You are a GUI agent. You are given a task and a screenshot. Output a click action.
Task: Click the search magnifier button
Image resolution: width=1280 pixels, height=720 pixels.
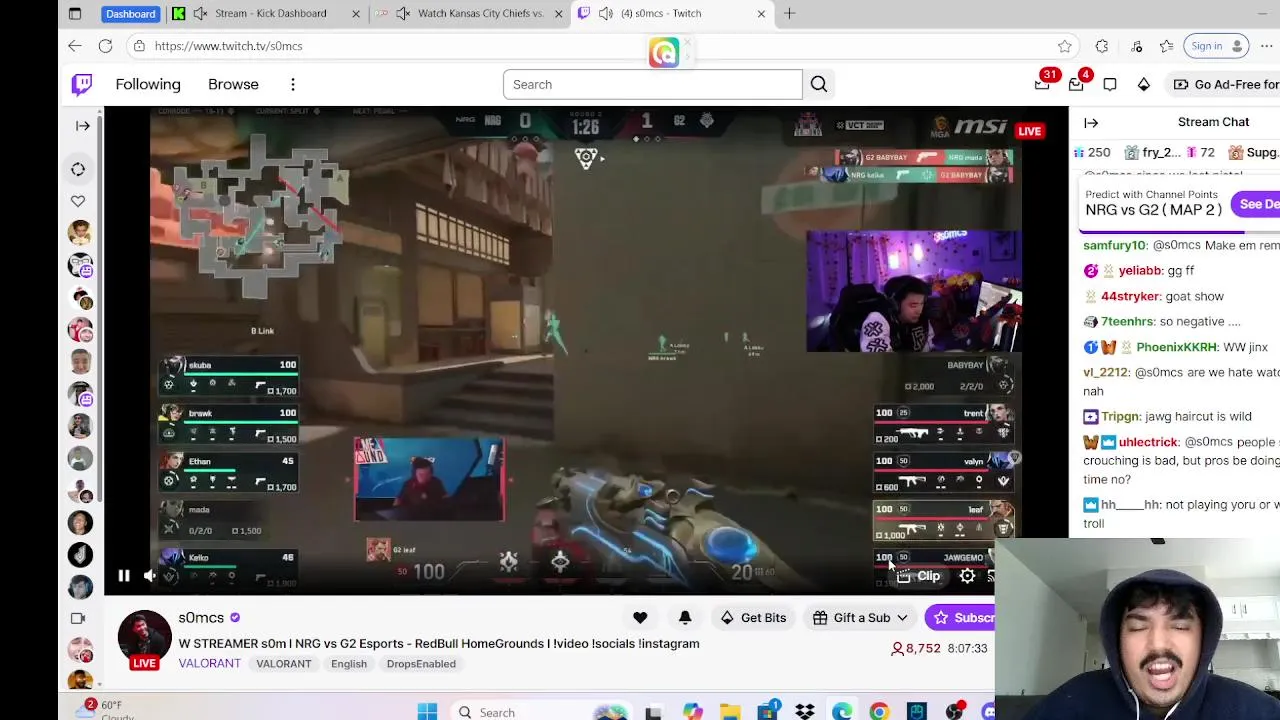pyautogui.click(x=819, y=85)
